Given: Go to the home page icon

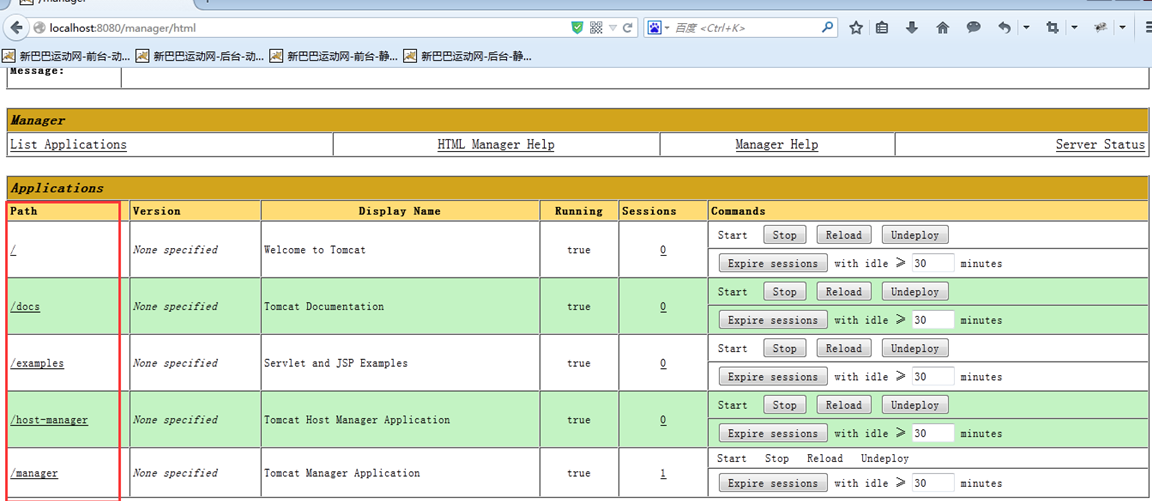Looking at the screenshot, I should point(943,28).
